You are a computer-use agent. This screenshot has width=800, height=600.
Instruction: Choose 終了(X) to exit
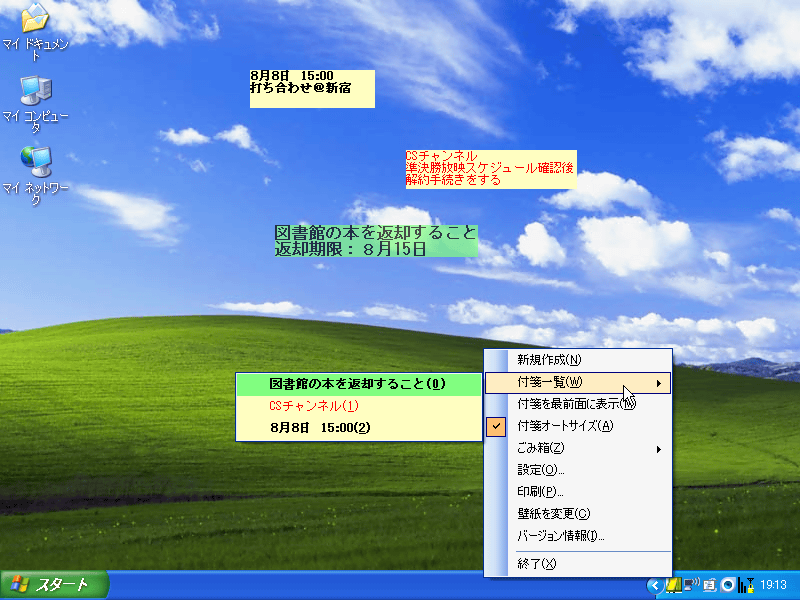tap(578, 564)
